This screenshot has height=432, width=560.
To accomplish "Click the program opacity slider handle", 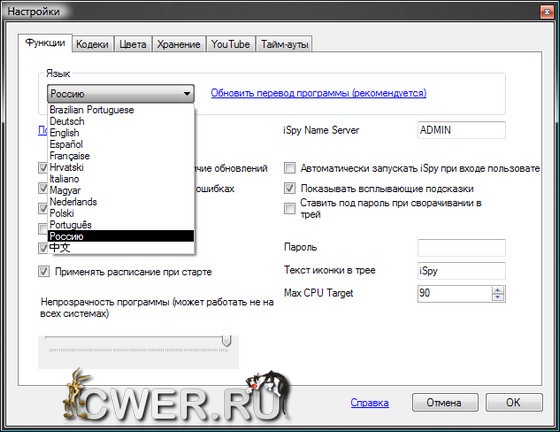I will [x=226, y=341].
